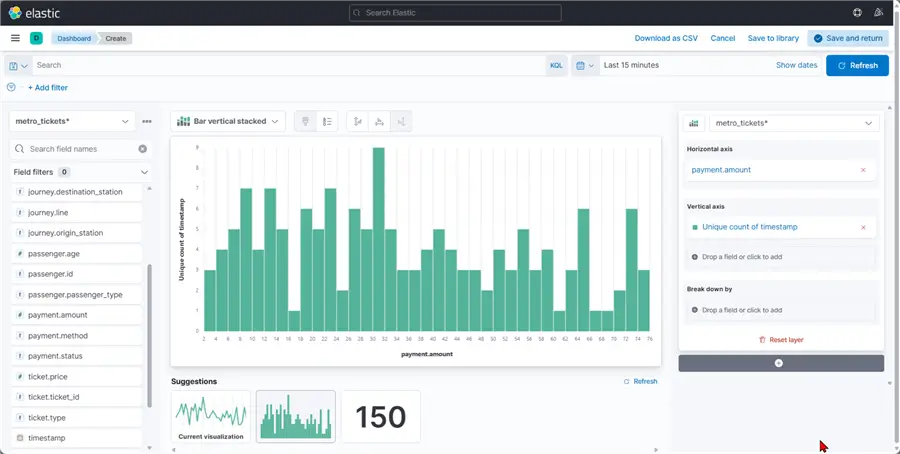900x454 pixels.
Task: Click the Create breadcrumb
Action: [x=116, y=38]
